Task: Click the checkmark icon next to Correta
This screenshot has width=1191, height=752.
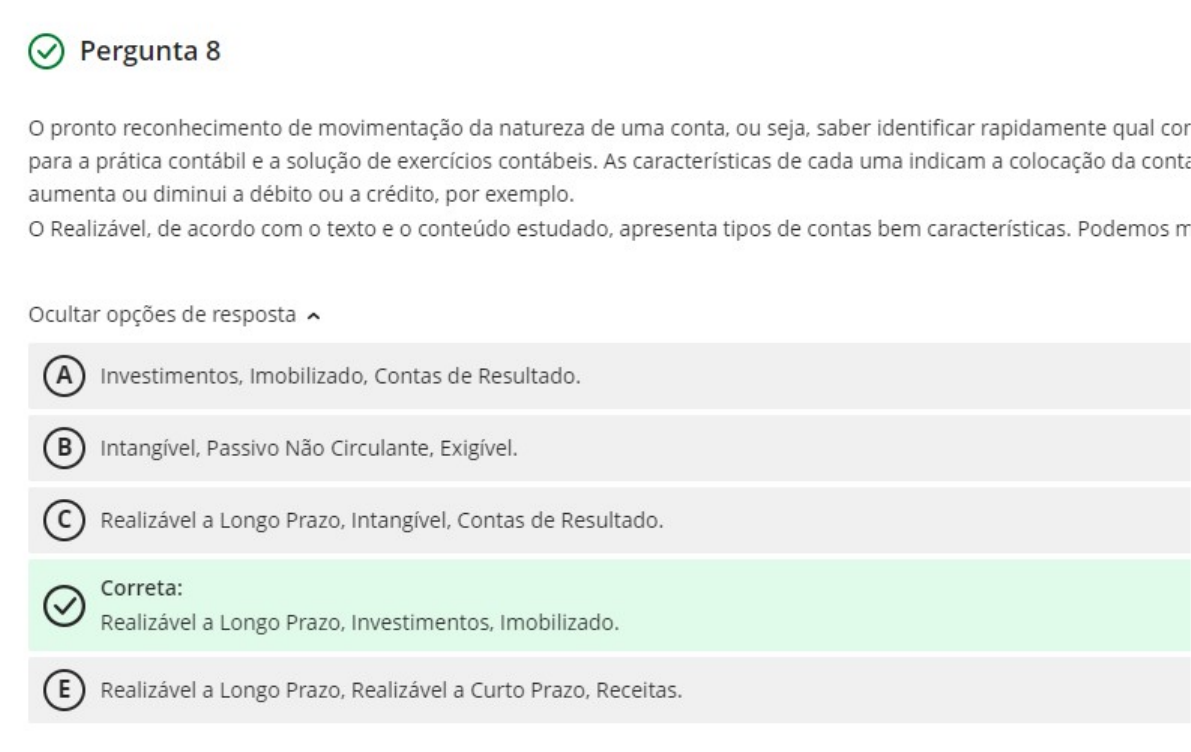Action: [63, 608]
